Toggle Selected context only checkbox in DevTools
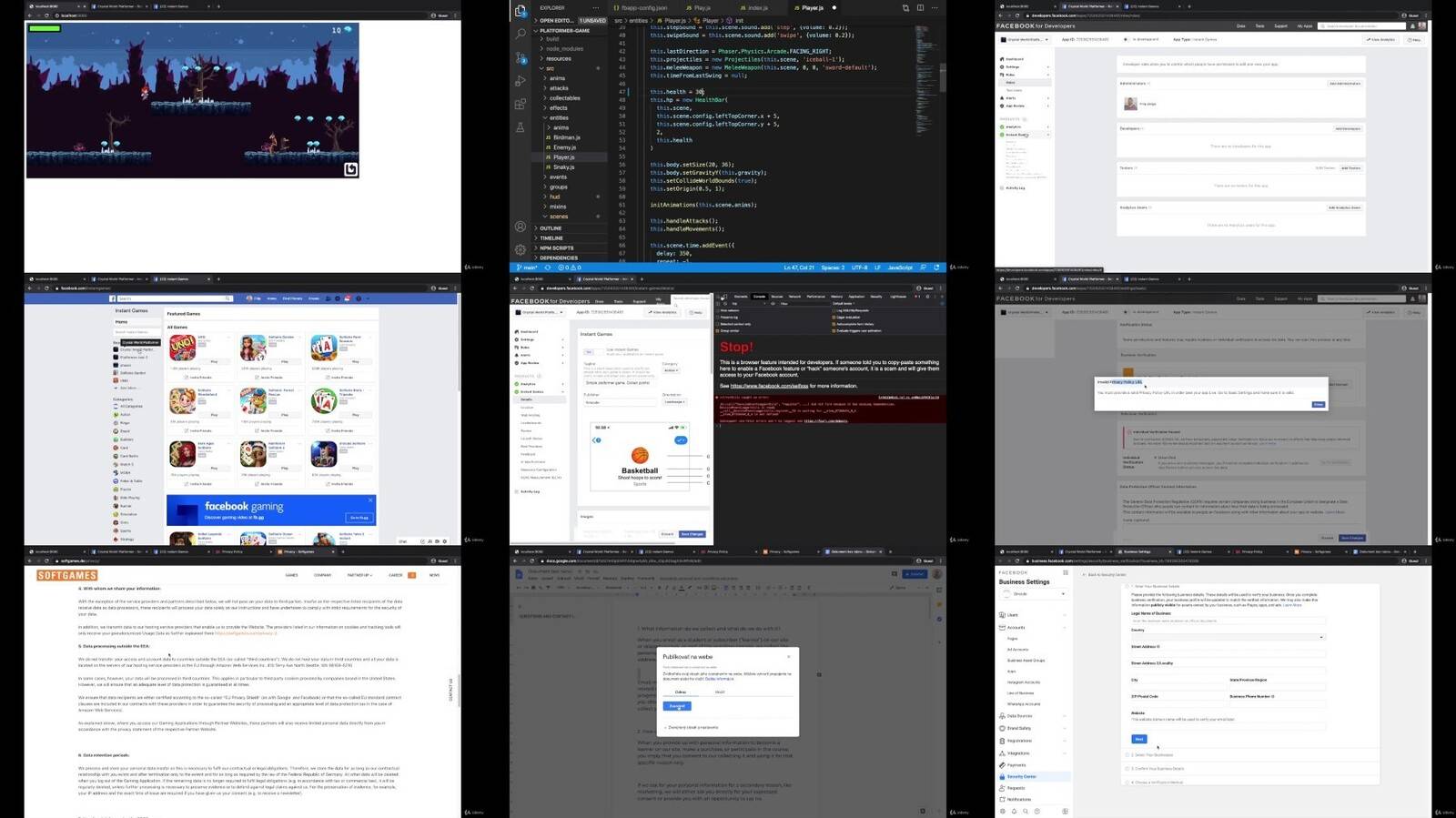This screenshot has width=1456, height=818. [717, 324]
